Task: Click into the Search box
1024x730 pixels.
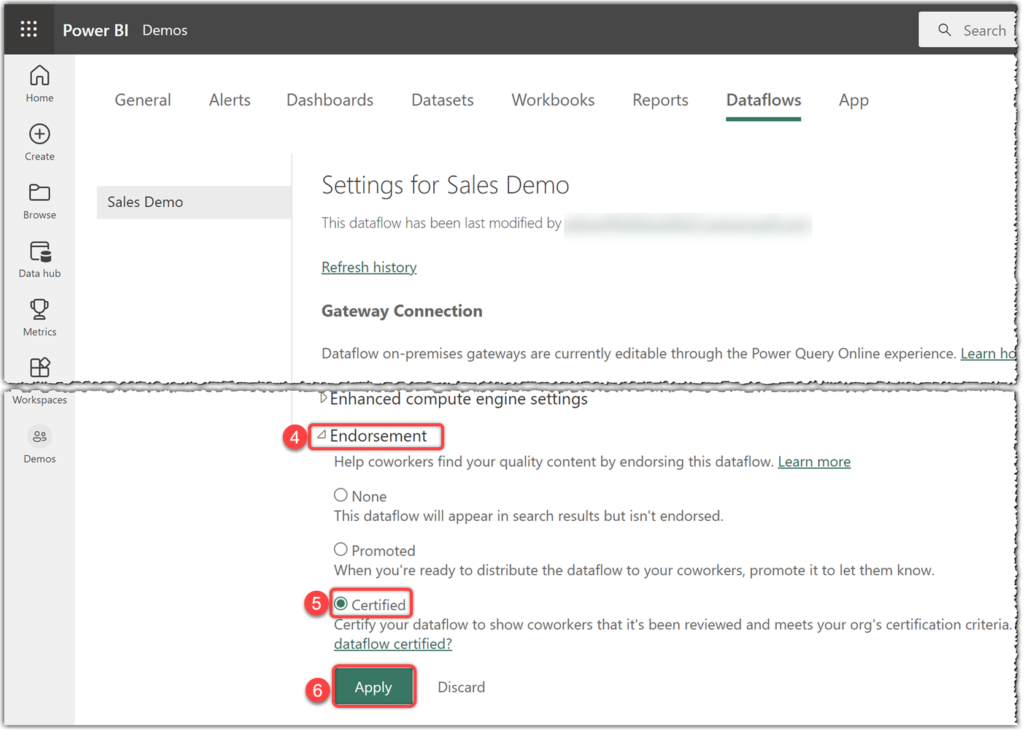Action: coord(967,30)
